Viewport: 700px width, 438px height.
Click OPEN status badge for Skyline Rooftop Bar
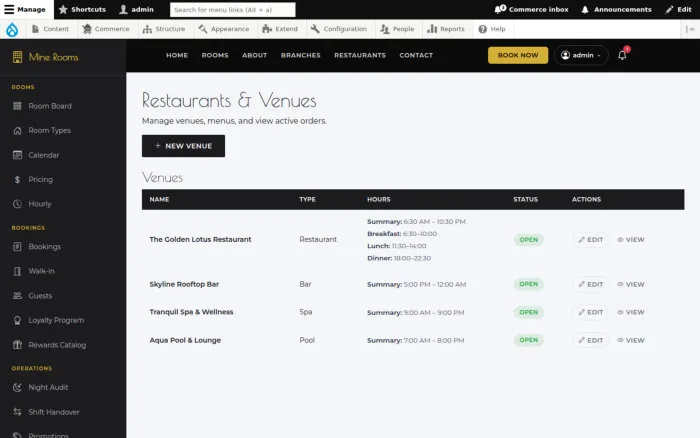click(529, 284)
